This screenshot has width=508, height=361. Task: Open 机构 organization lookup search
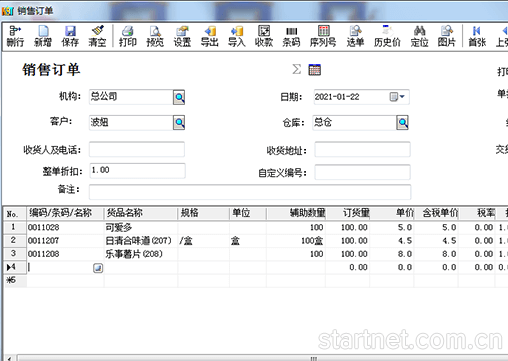(x=179, y=97)
